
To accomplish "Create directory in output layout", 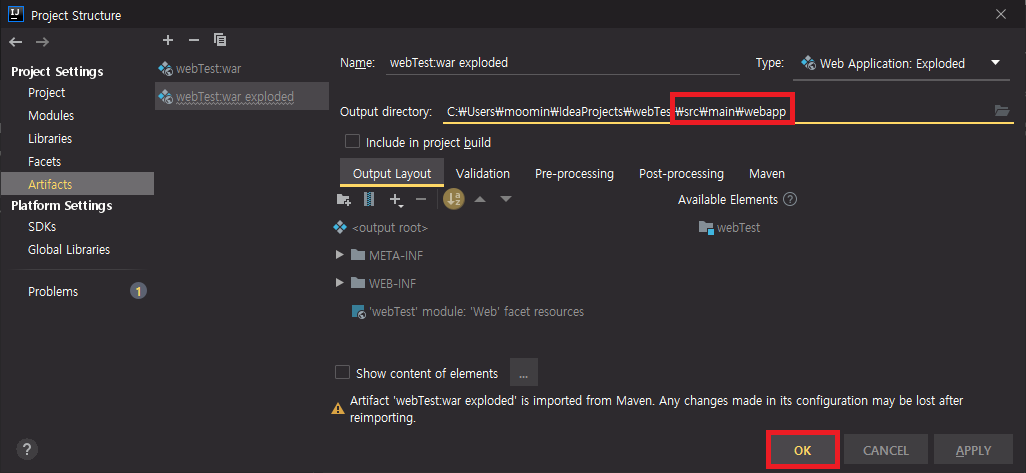I will 344,199.
